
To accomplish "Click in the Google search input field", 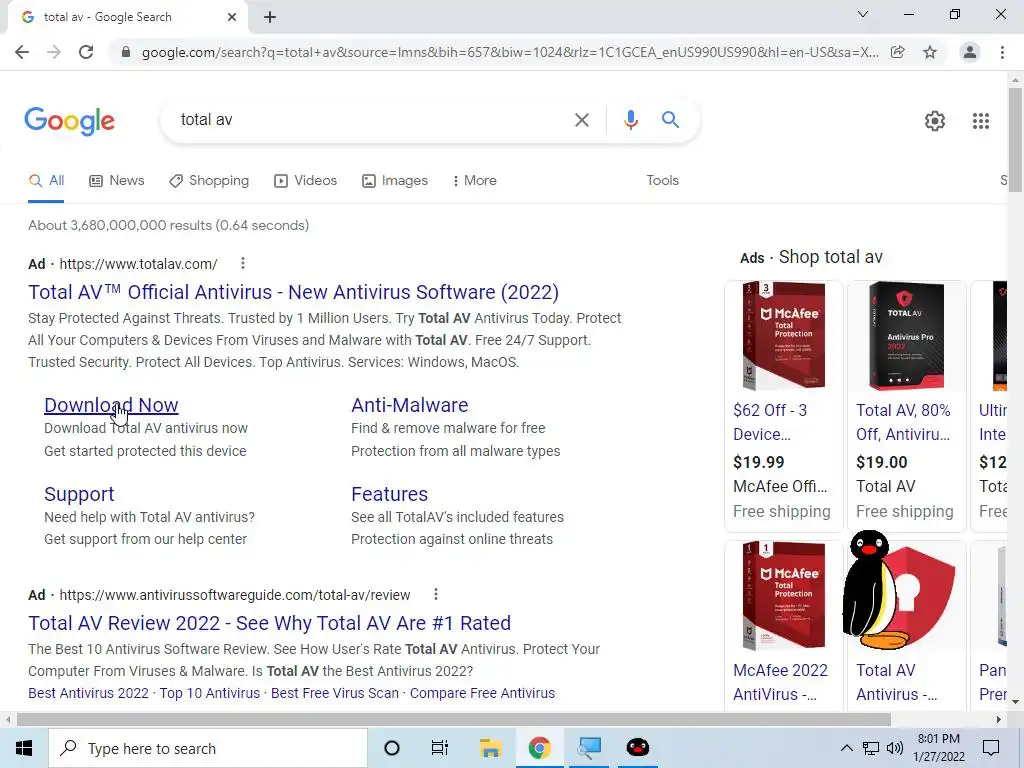I will [372, 120].
